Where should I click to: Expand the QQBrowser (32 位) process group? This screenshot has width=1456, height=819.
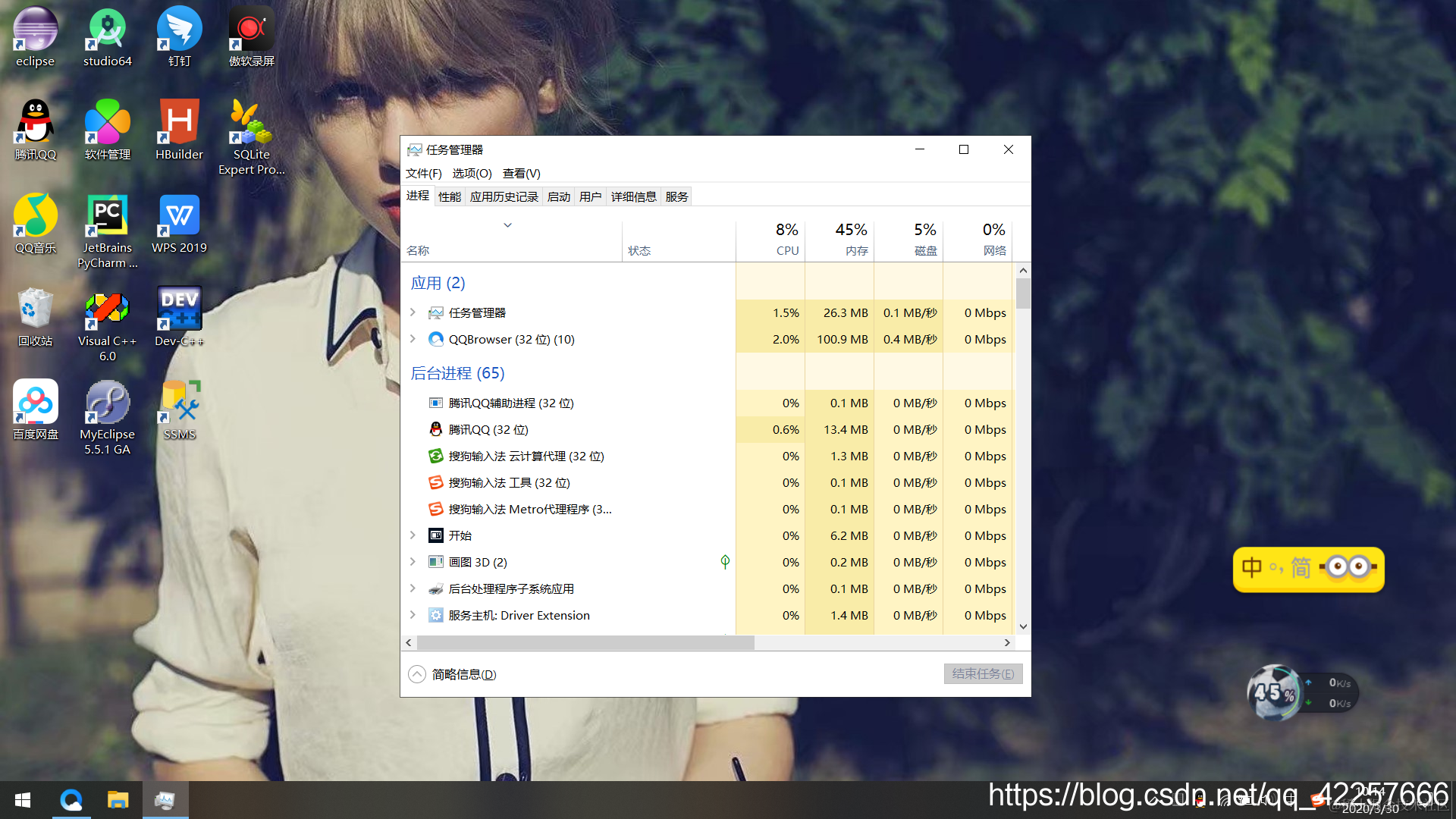pyautogui.click(x=413, y=339)
